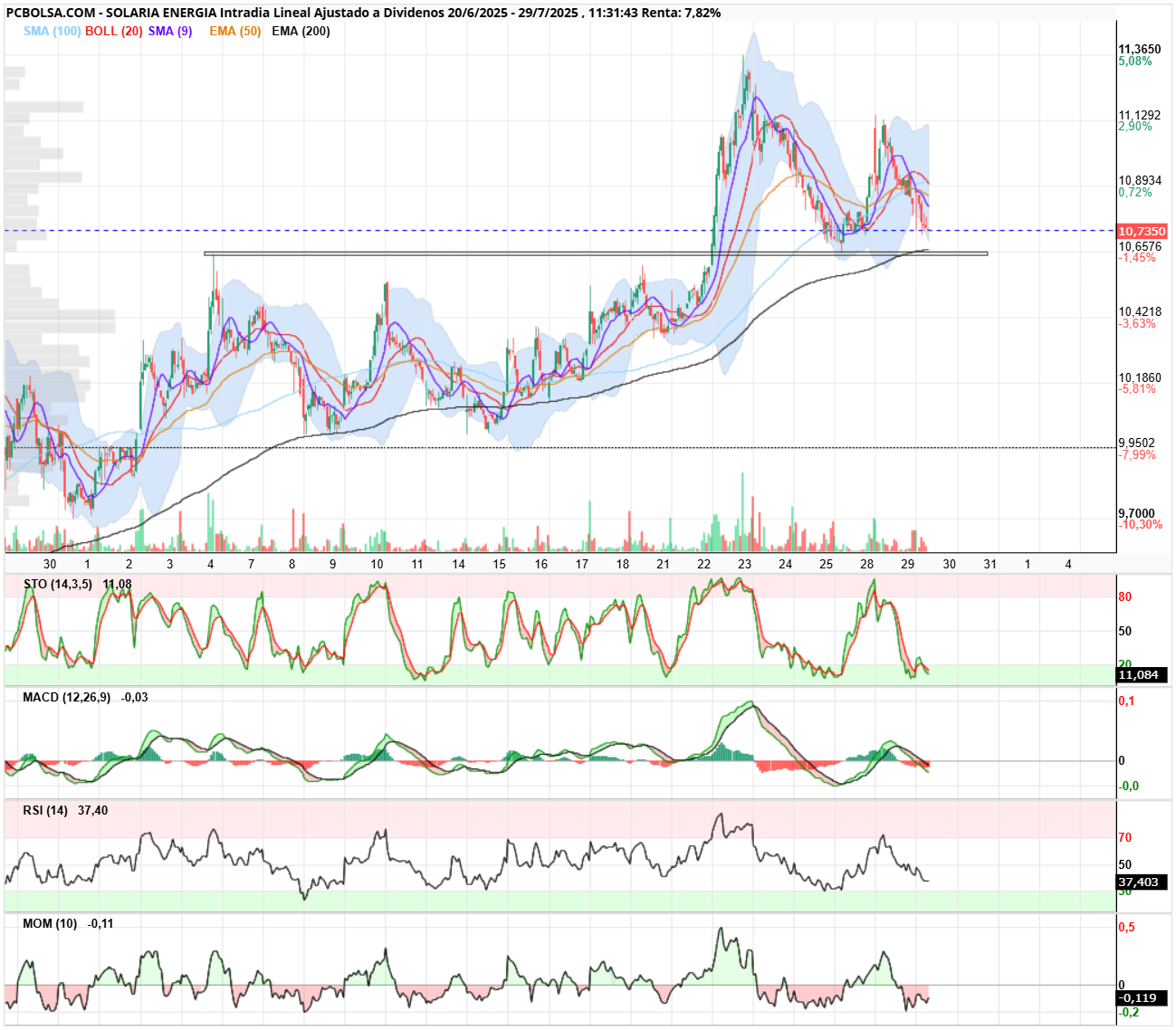Image resolution: width=1176 pixels, height=1030 pixels.
Task: Select the orange EMA (50) legend label
Action: coord(235,31)
